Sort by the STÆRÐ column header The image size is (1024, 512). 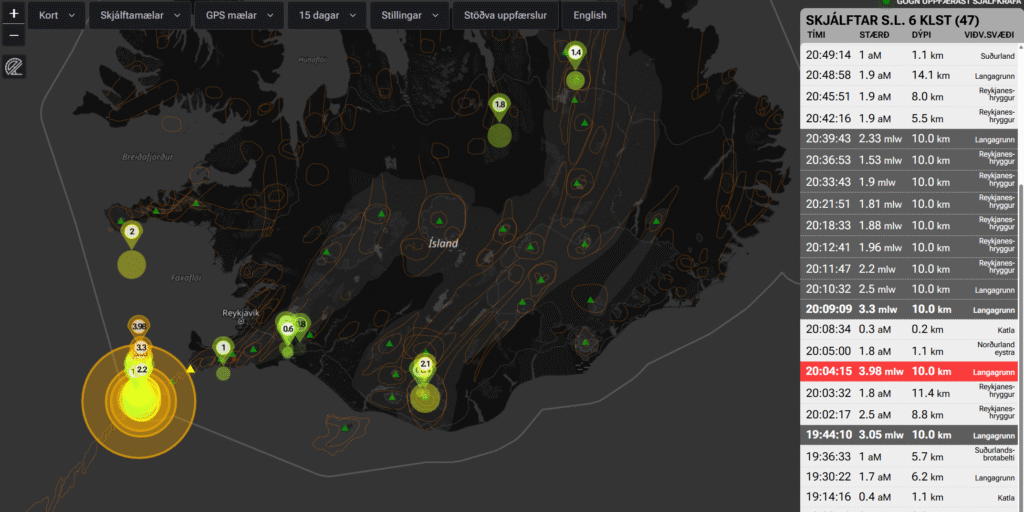(873, 35)
